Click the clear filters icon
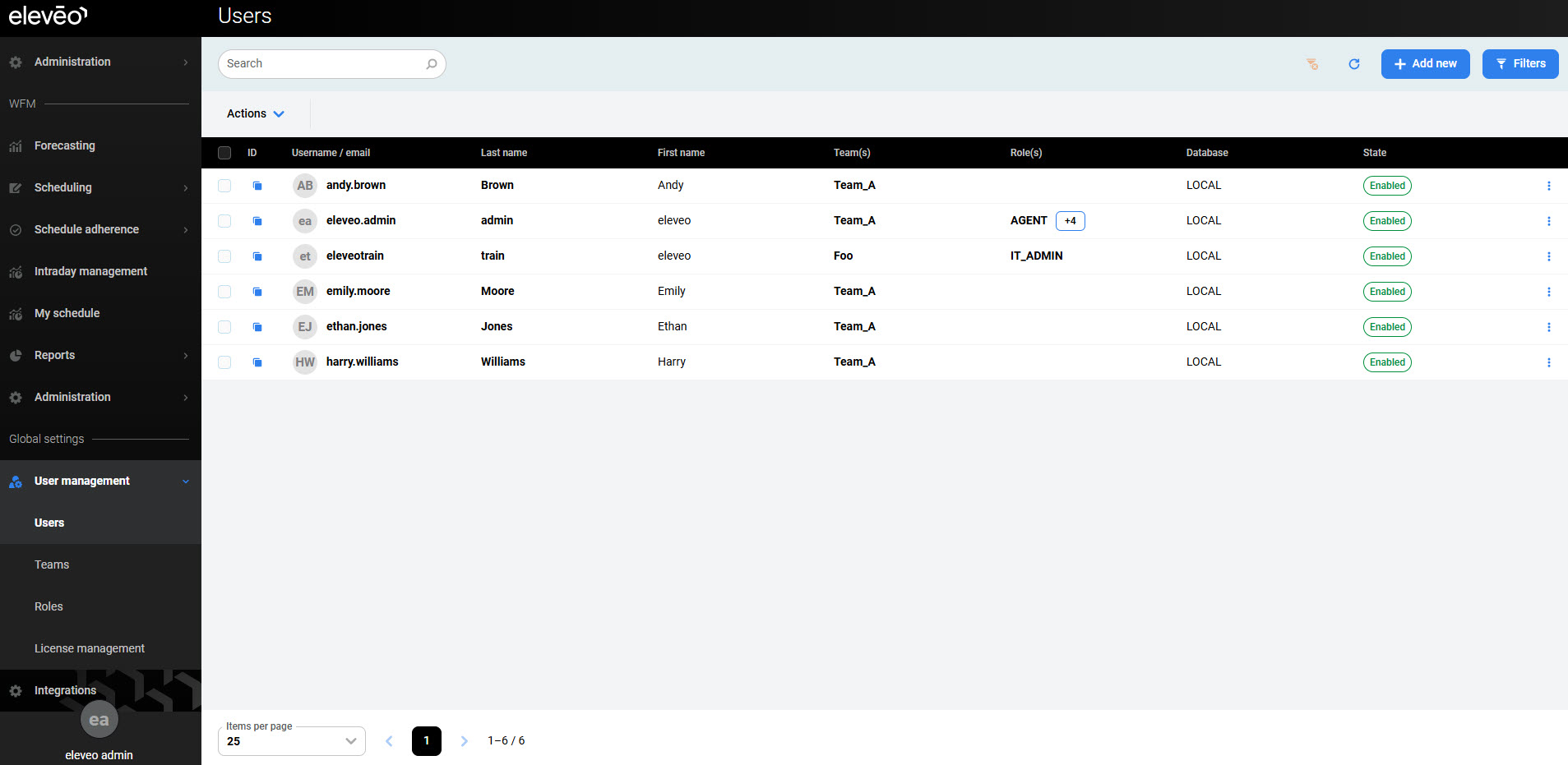1568x765 pixels. pos(1312,64)
